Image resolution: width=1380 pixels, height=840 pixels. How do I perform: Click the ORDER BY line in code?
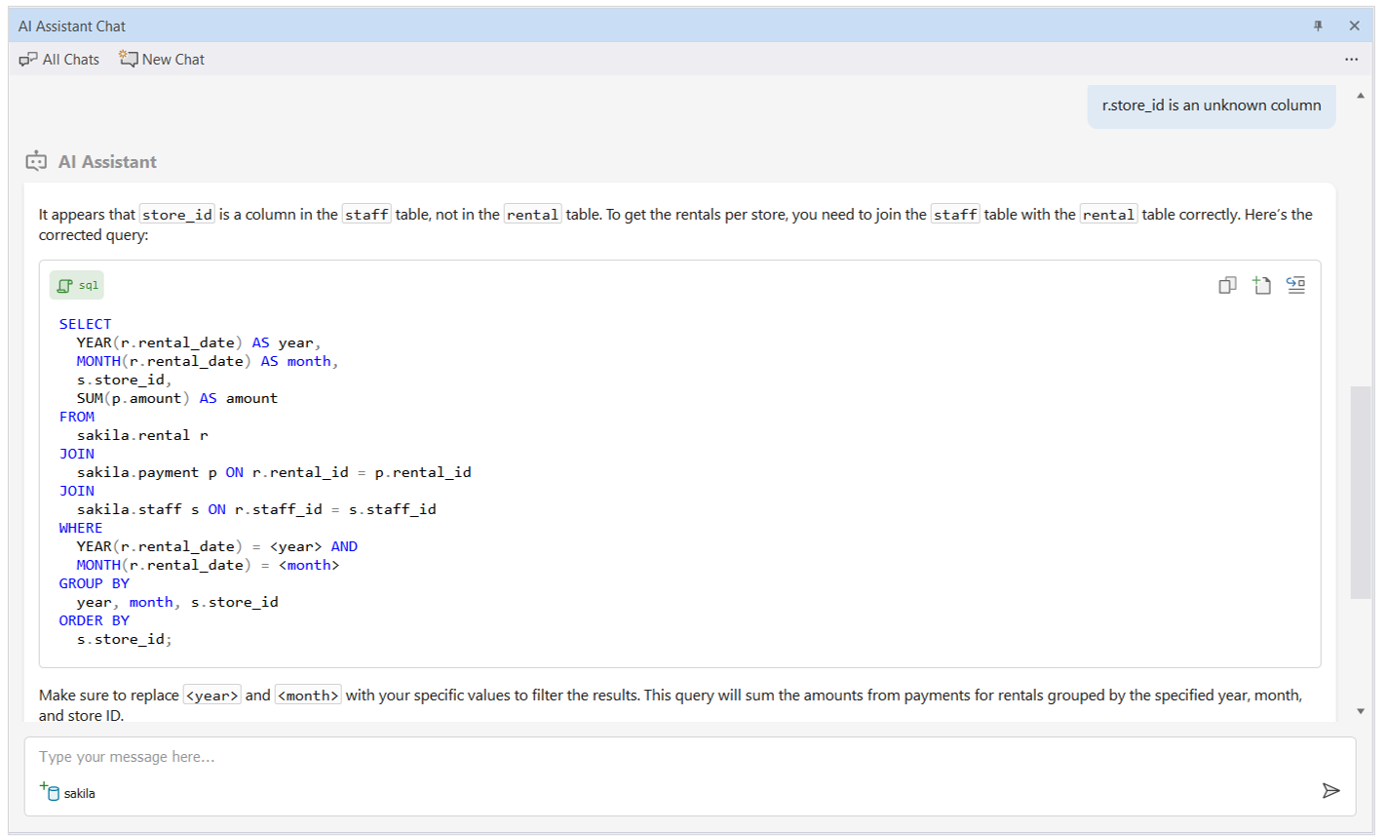tap(94, 620)
